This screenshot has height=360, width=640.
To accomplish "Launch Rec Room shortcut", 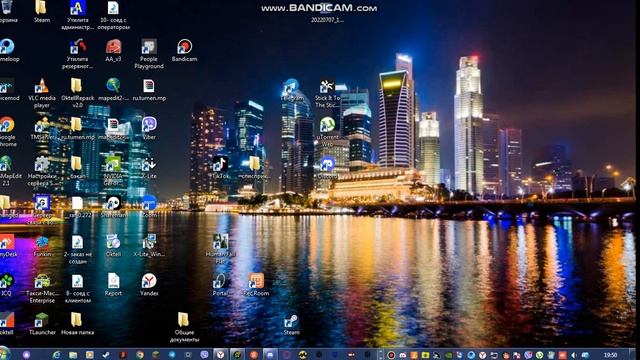I will (256, 284).
